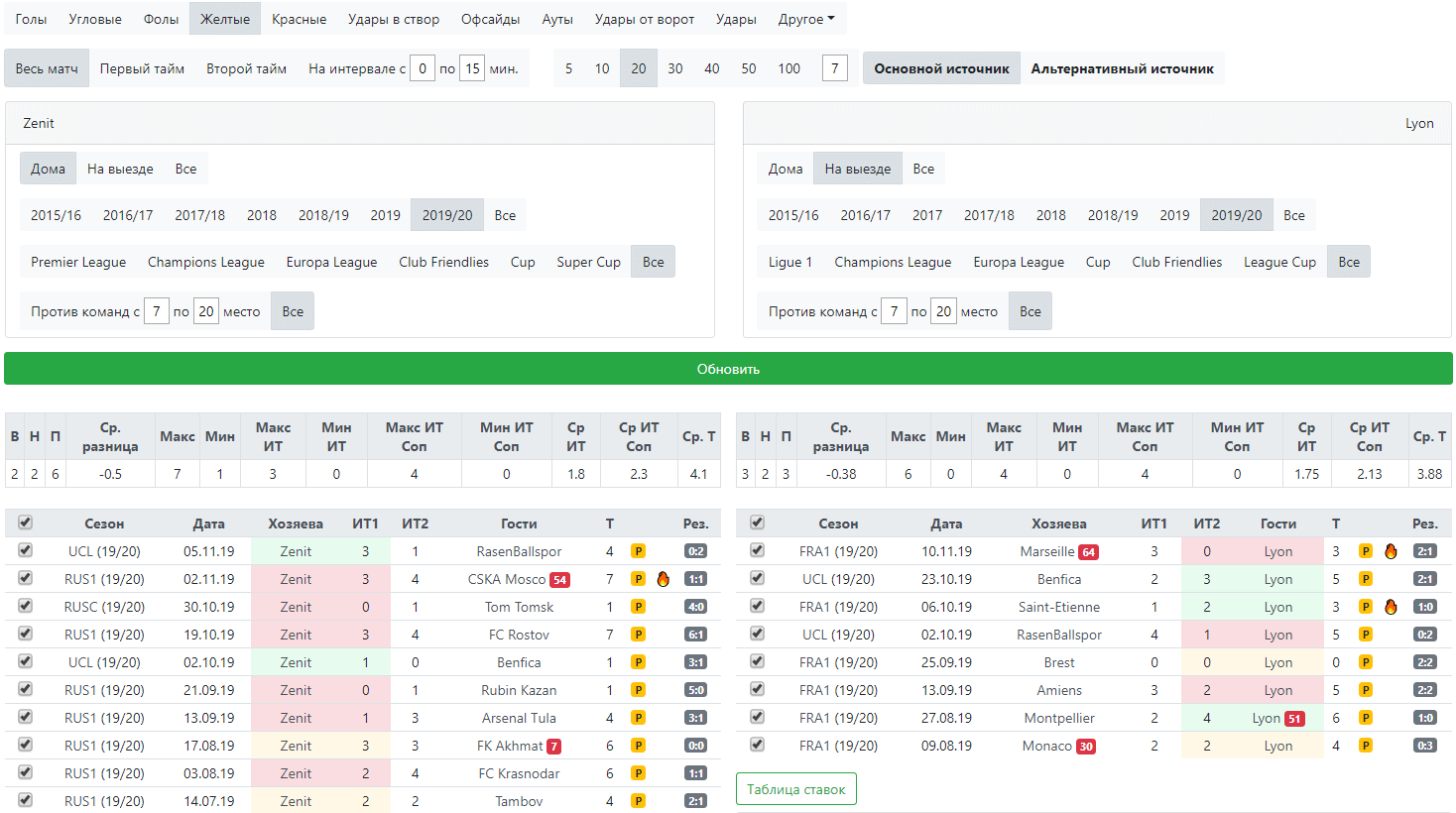The width and height of the screenshot is (1456, 813).
Task: Select 2018/19 season for Zenit
Action: pyautogui.click(x=323, y=215)
